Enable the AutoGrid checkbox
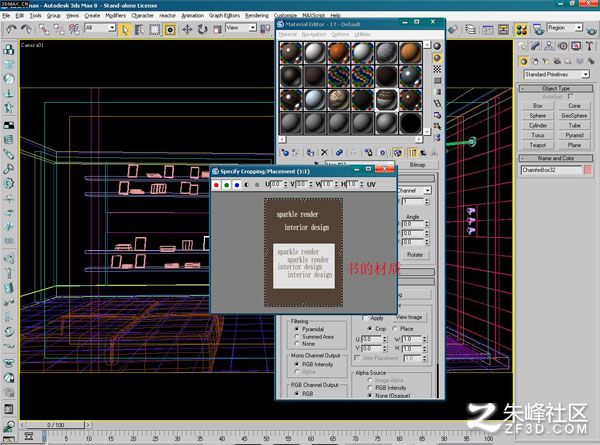 pyautogui.click(x=571, y=97)
